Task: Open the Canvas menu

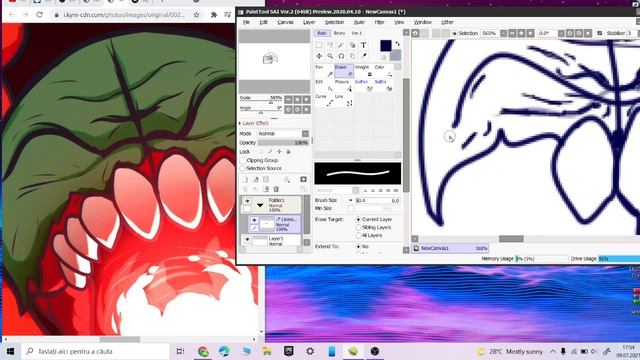Action: (285, 22)
